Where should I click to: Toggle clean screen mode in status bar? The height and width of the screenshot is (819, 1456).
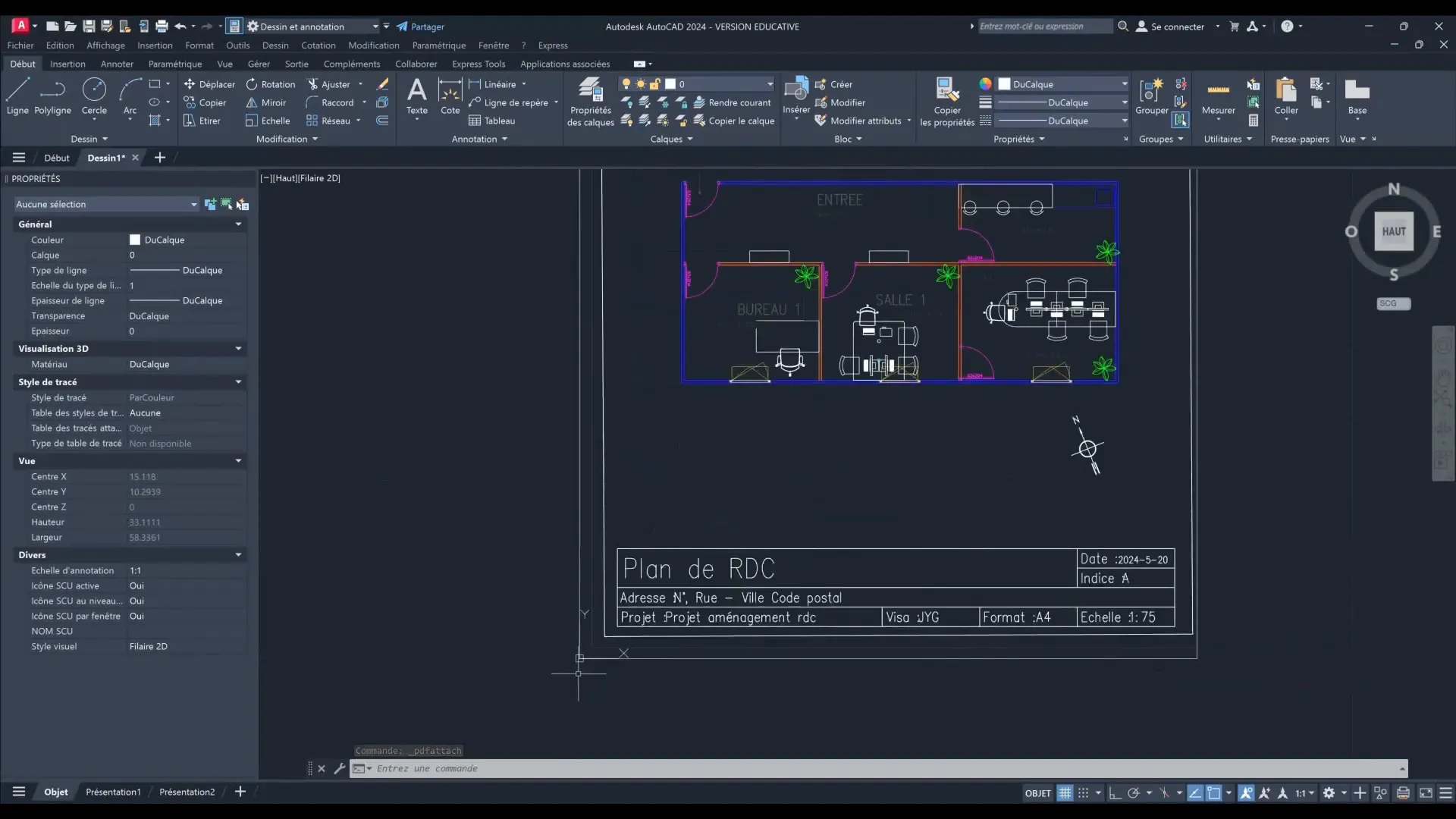click(1426, 793)
